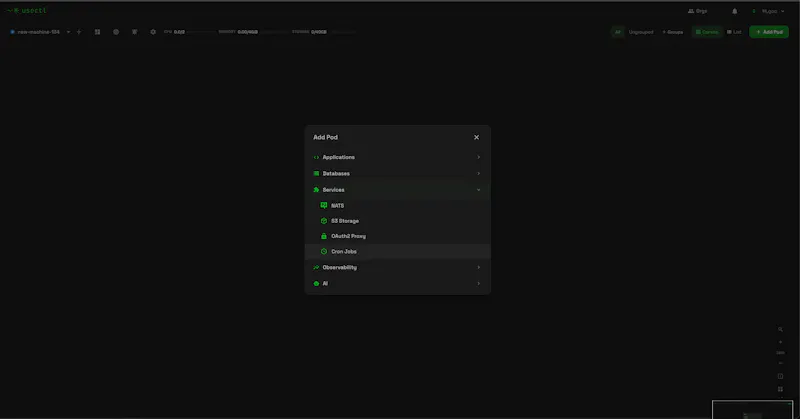Click the green Add Pod button
The height and width of the screenshot is (419, 800).
click(x=769, y=32)
